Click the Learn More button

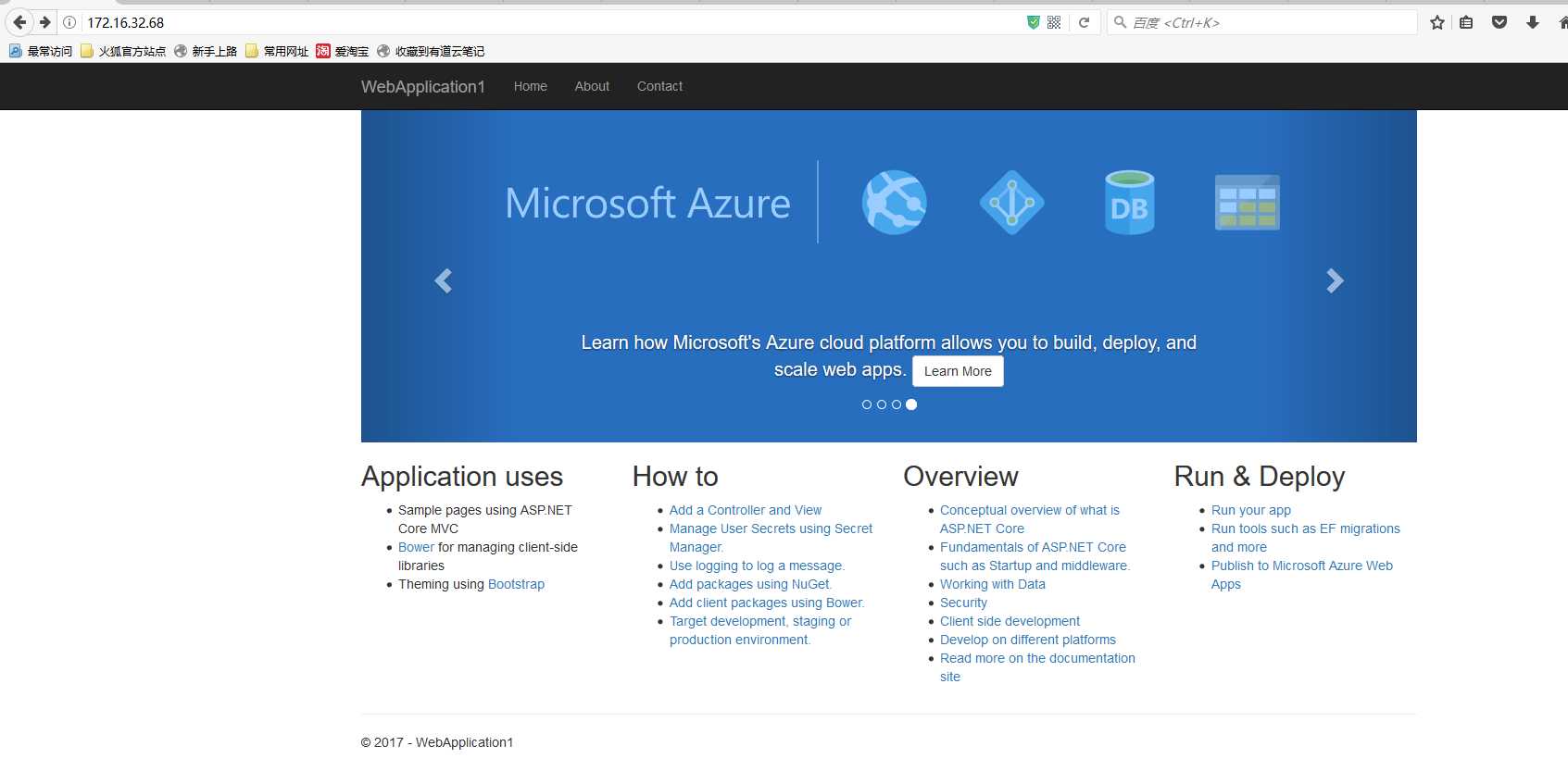click(x=958, y=371)
